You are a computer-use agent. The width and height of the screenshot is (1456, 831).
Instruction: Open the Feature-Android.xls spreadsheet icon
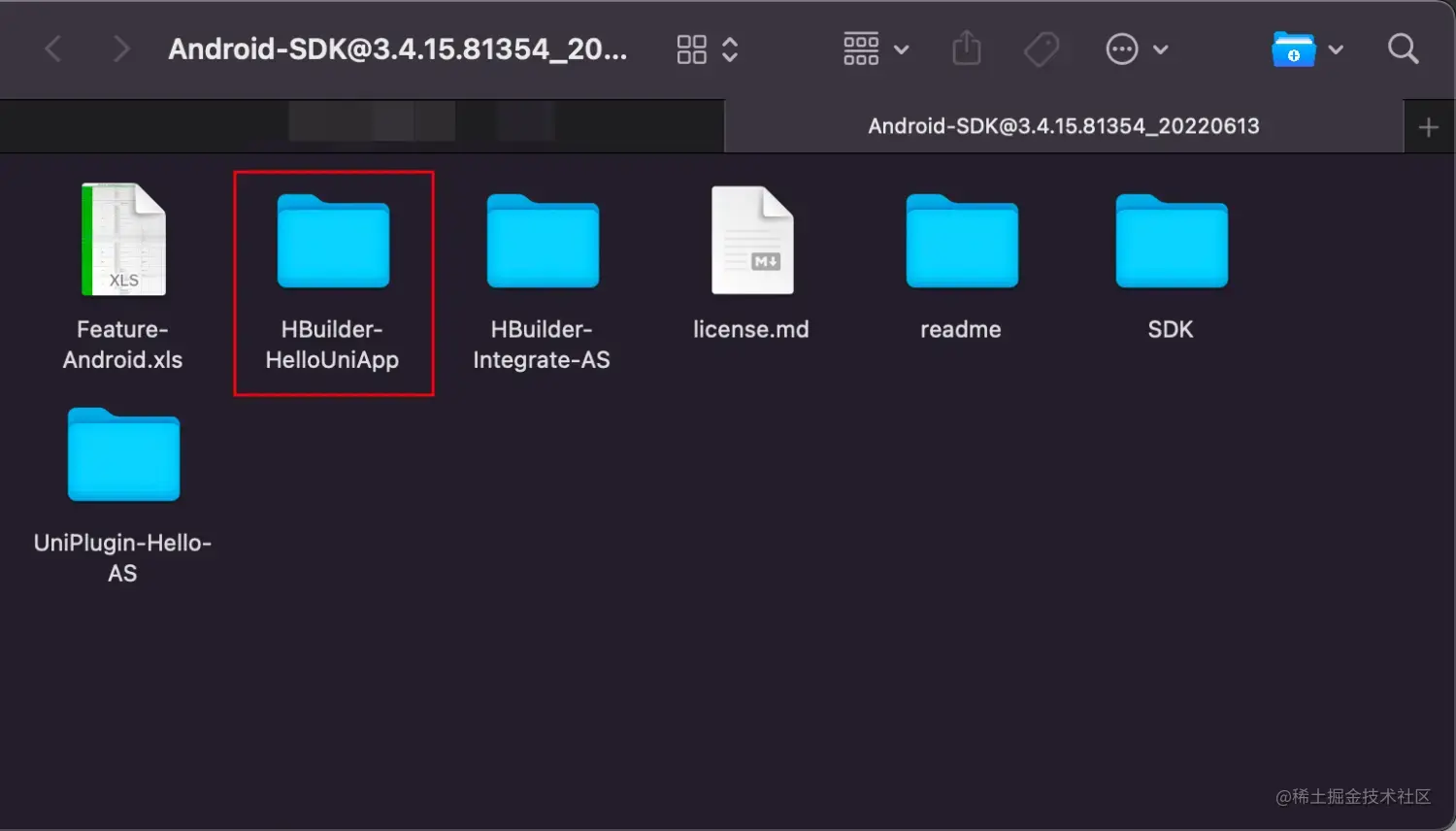122,240
